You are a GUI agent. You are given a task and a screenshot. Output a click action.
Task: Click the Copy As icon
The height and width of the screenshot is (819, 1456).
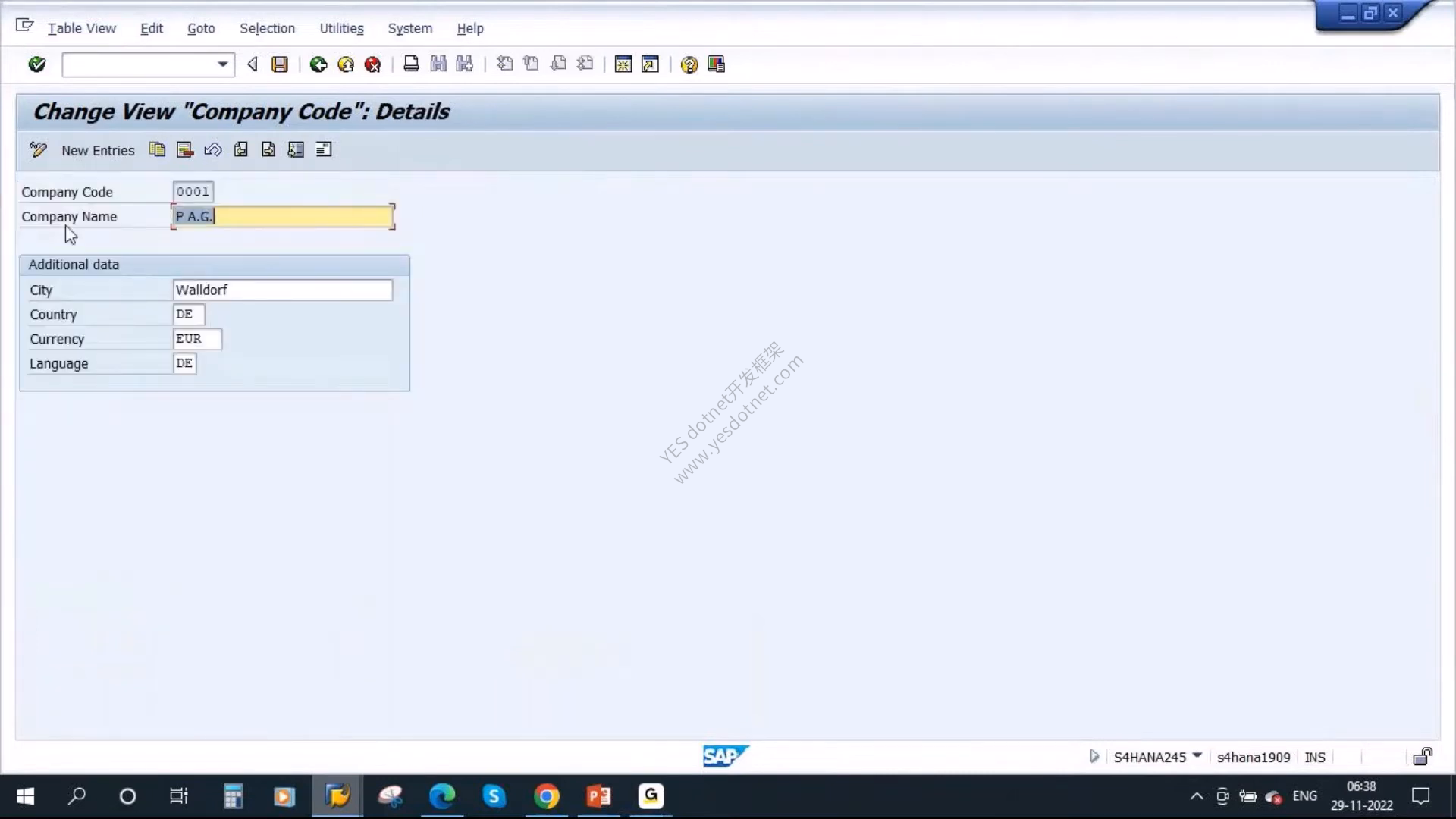tap(157, 150)
